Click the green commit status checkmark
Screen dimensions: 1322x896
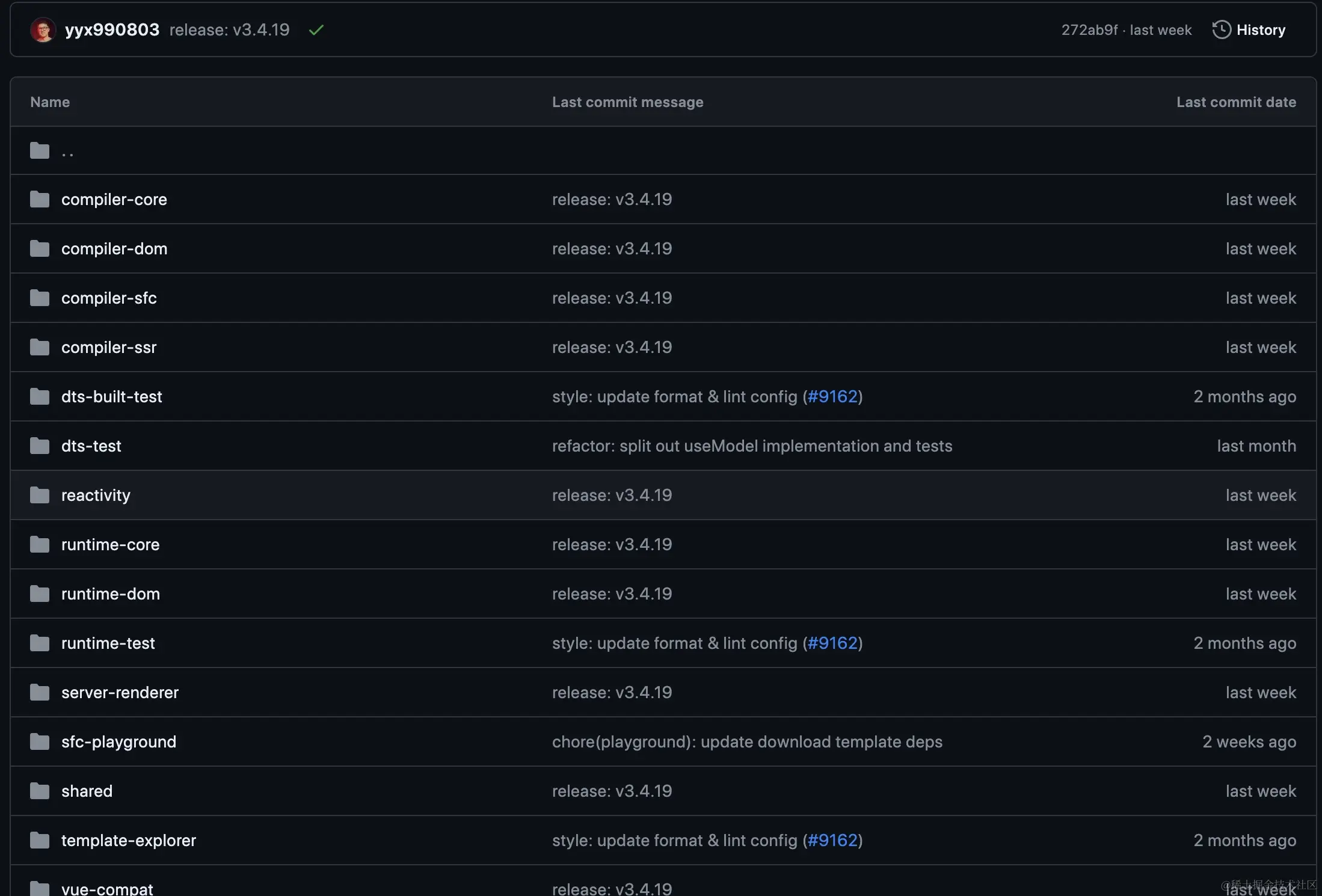click(x=316, y=29)
